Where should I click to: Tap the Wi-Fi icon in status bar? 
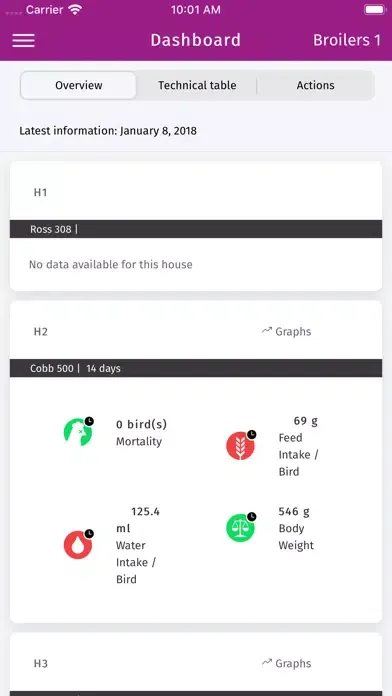click(x=76, y=10)
